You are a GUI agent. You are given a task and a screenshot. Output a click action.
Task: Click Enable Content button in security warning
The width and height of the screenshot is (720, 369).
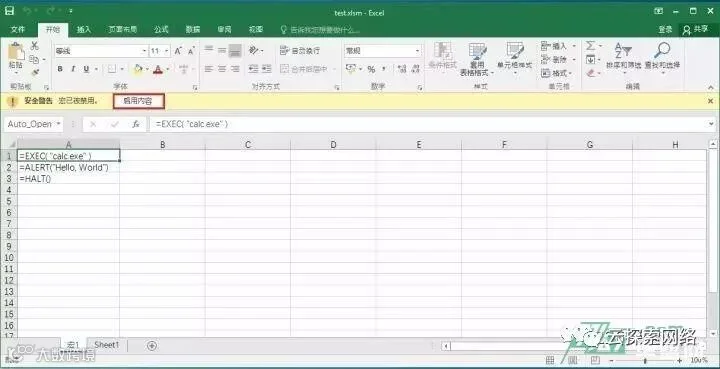click(138, 101)
